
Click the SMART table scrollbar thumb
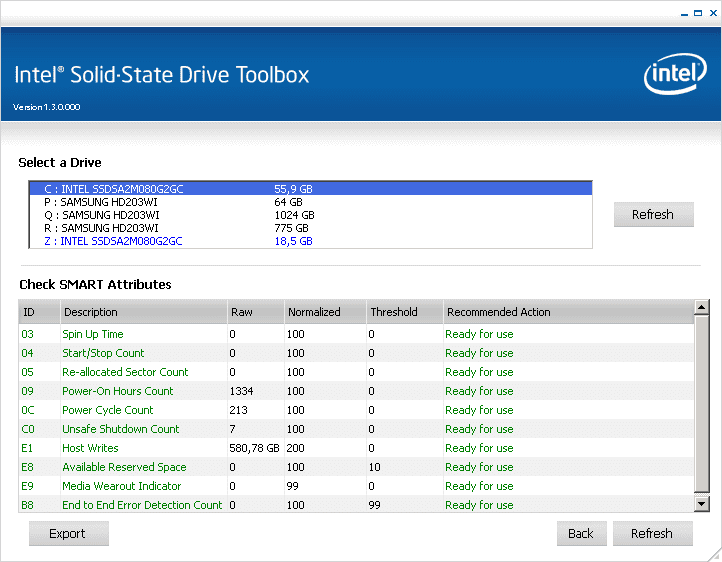coord(701,404)
